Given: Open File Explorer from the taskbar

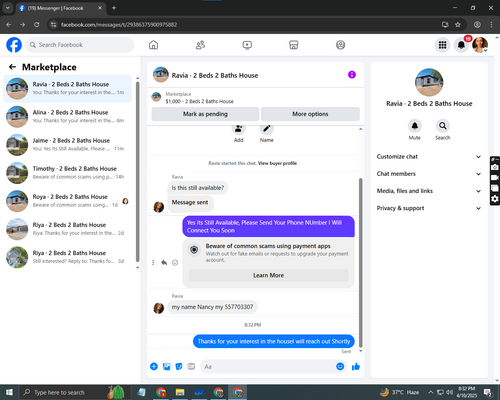Looking at the screenshot, I should pos(180,392).
